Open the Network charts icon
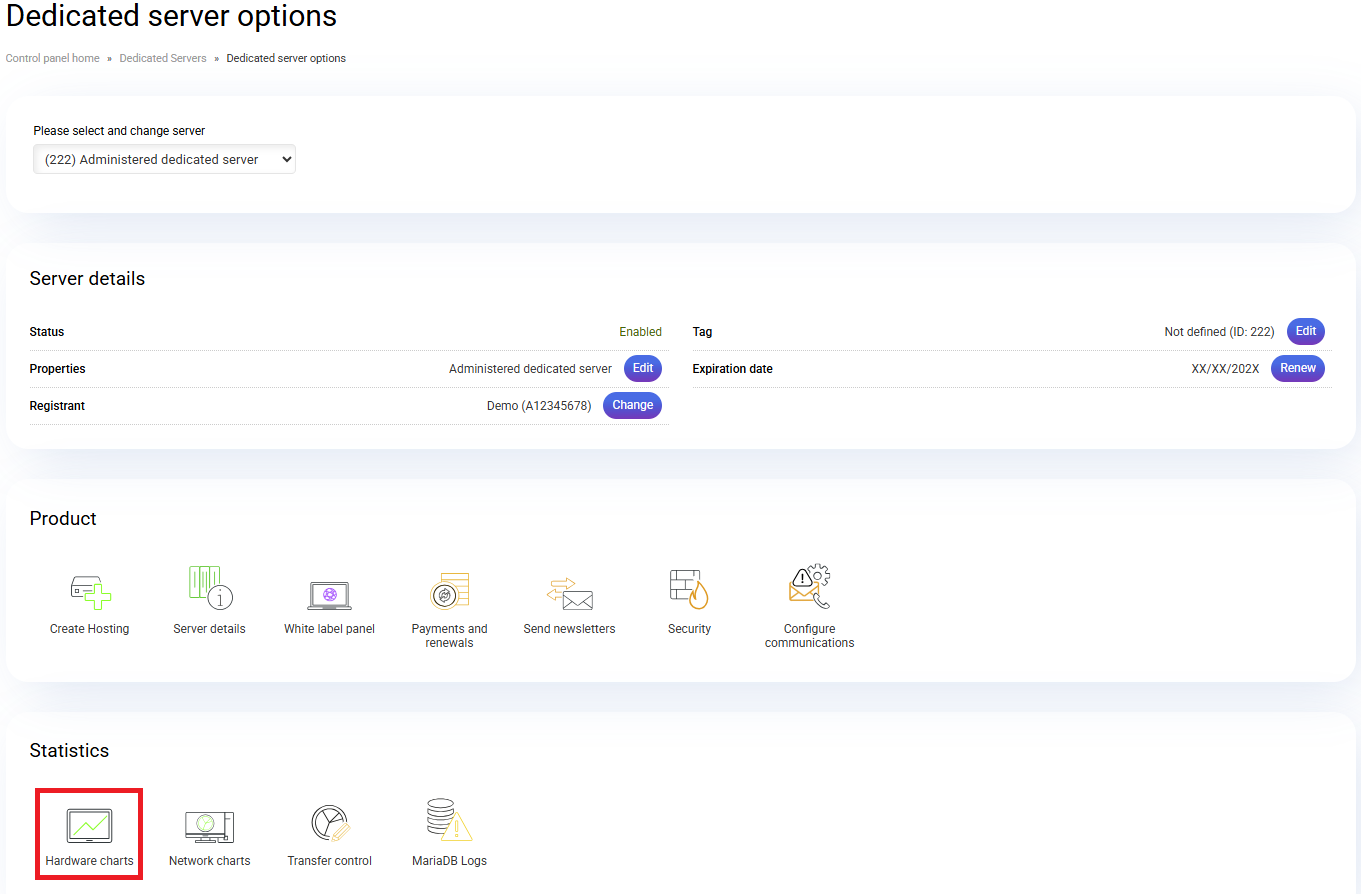Screen dimensions: 1361x894 click(x=209, y=825)
